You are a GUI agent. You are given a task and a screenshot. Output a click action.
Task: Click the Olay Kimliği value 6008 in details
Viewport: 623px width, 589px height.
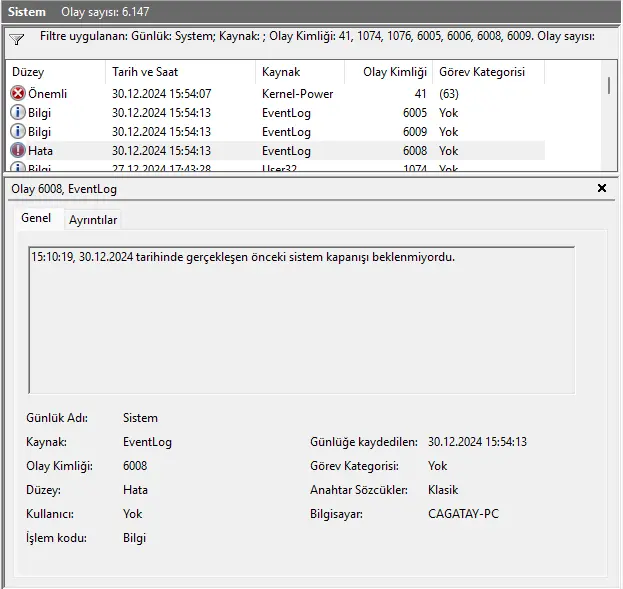pyautogui.click(x=135, y=466)
